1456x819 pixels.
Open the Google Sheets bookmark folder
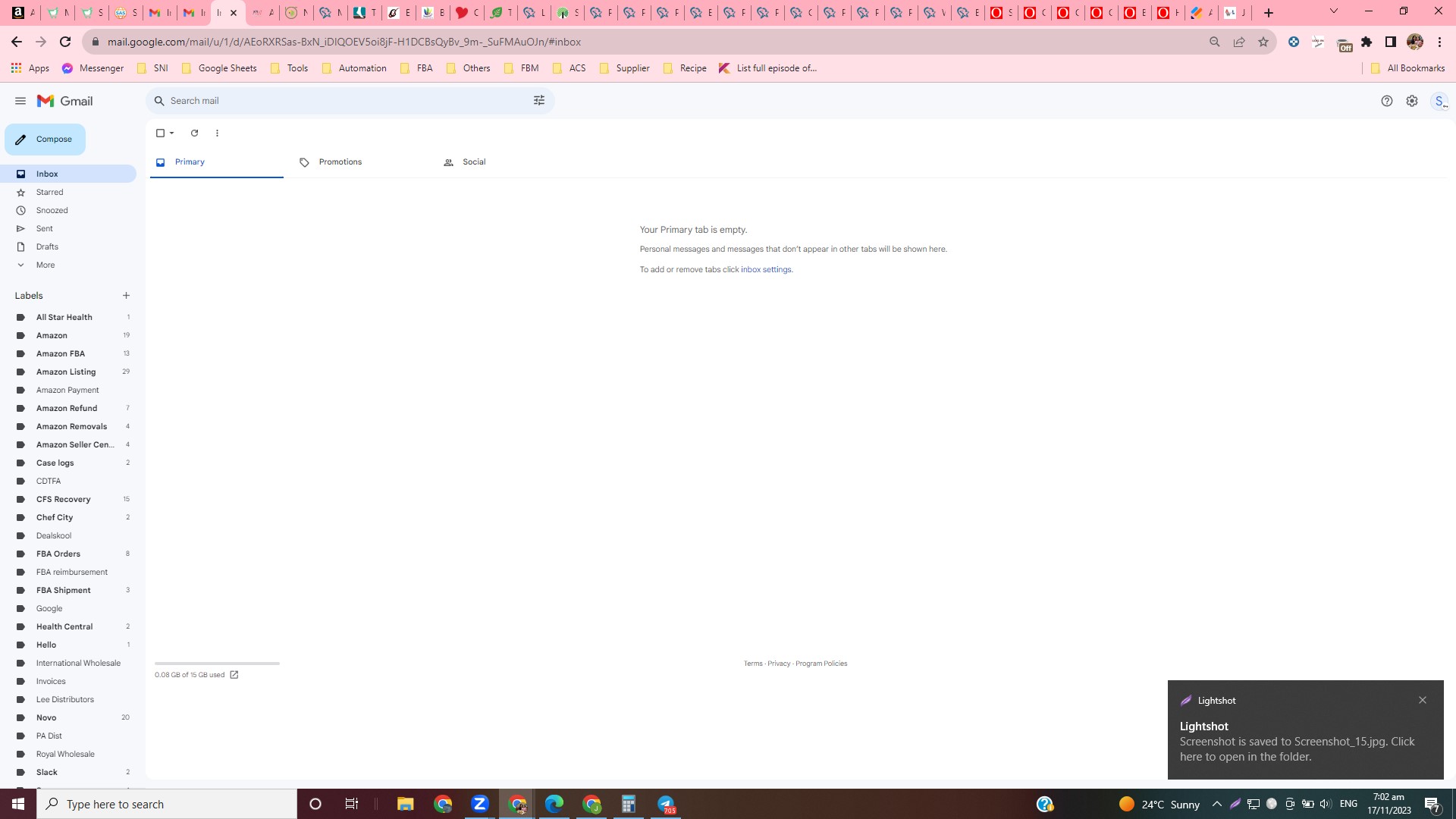[x=219, y=68]
